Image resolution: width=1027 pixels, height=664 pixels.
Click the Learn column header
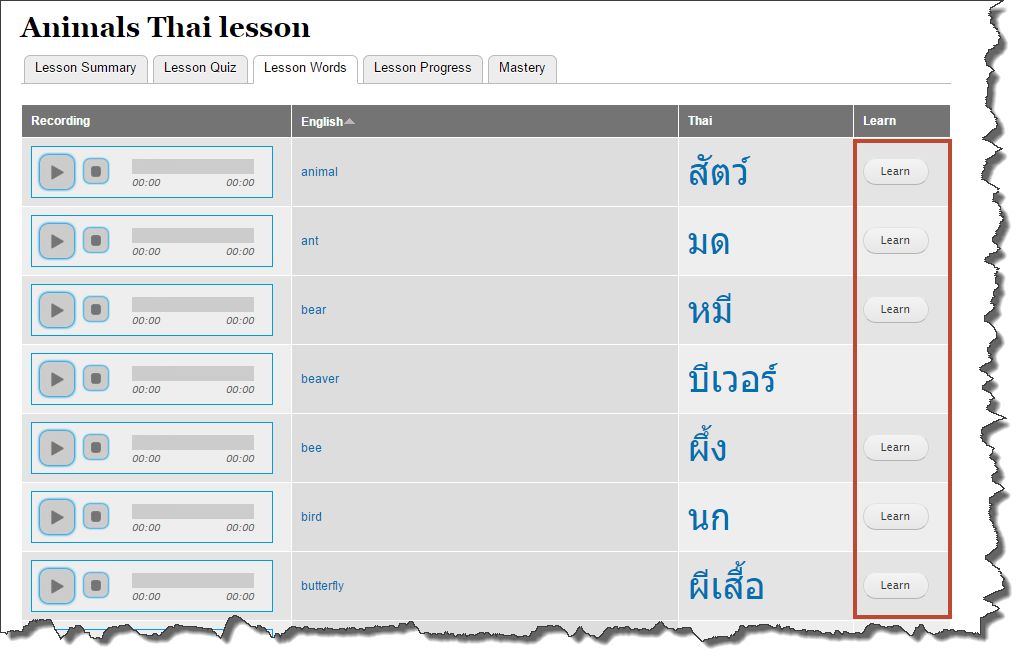click(902, 121)
